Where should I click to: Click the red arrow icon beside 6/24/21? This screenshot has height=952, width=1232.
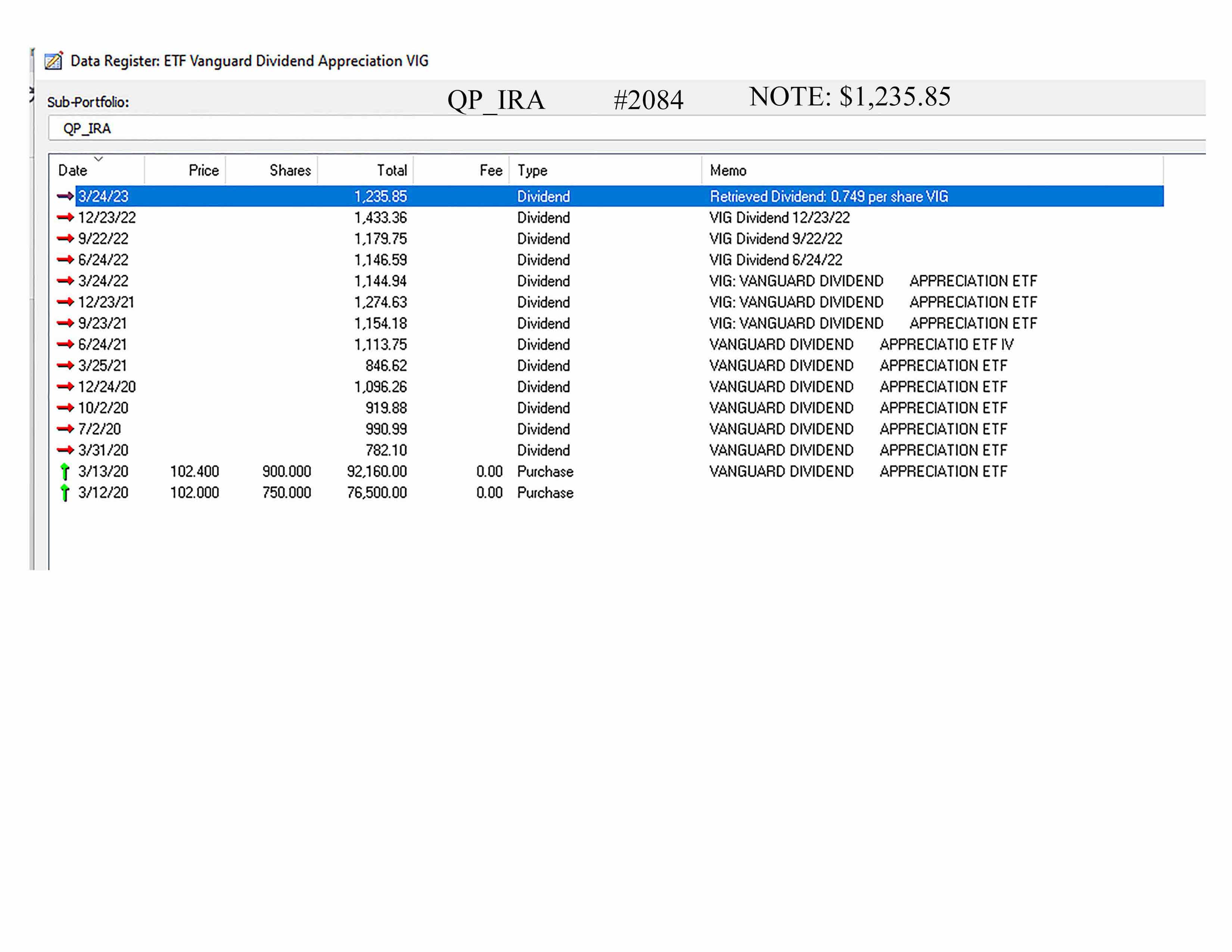coord(65,344)
